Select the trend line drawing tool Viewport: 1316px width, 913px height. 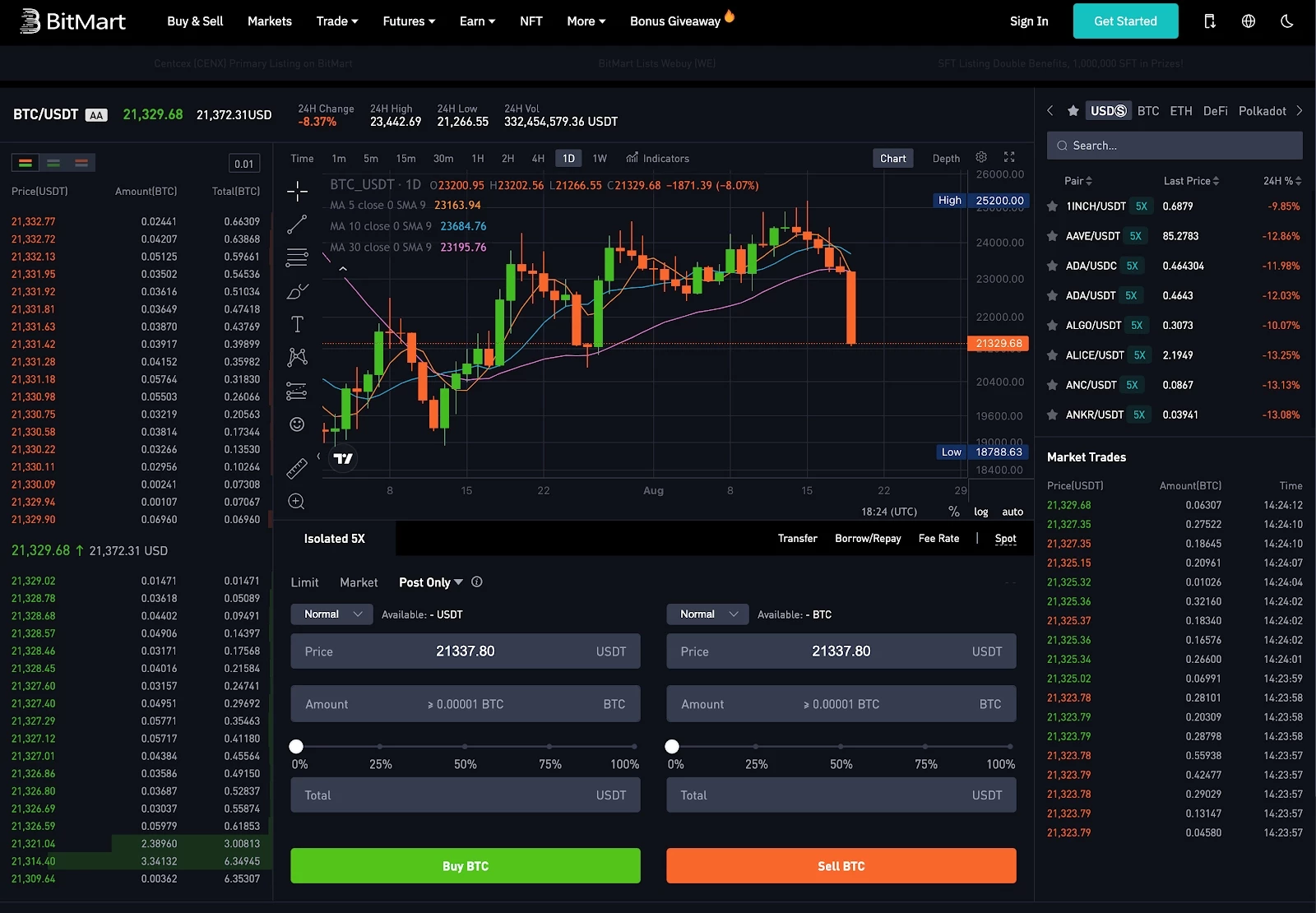297,225
